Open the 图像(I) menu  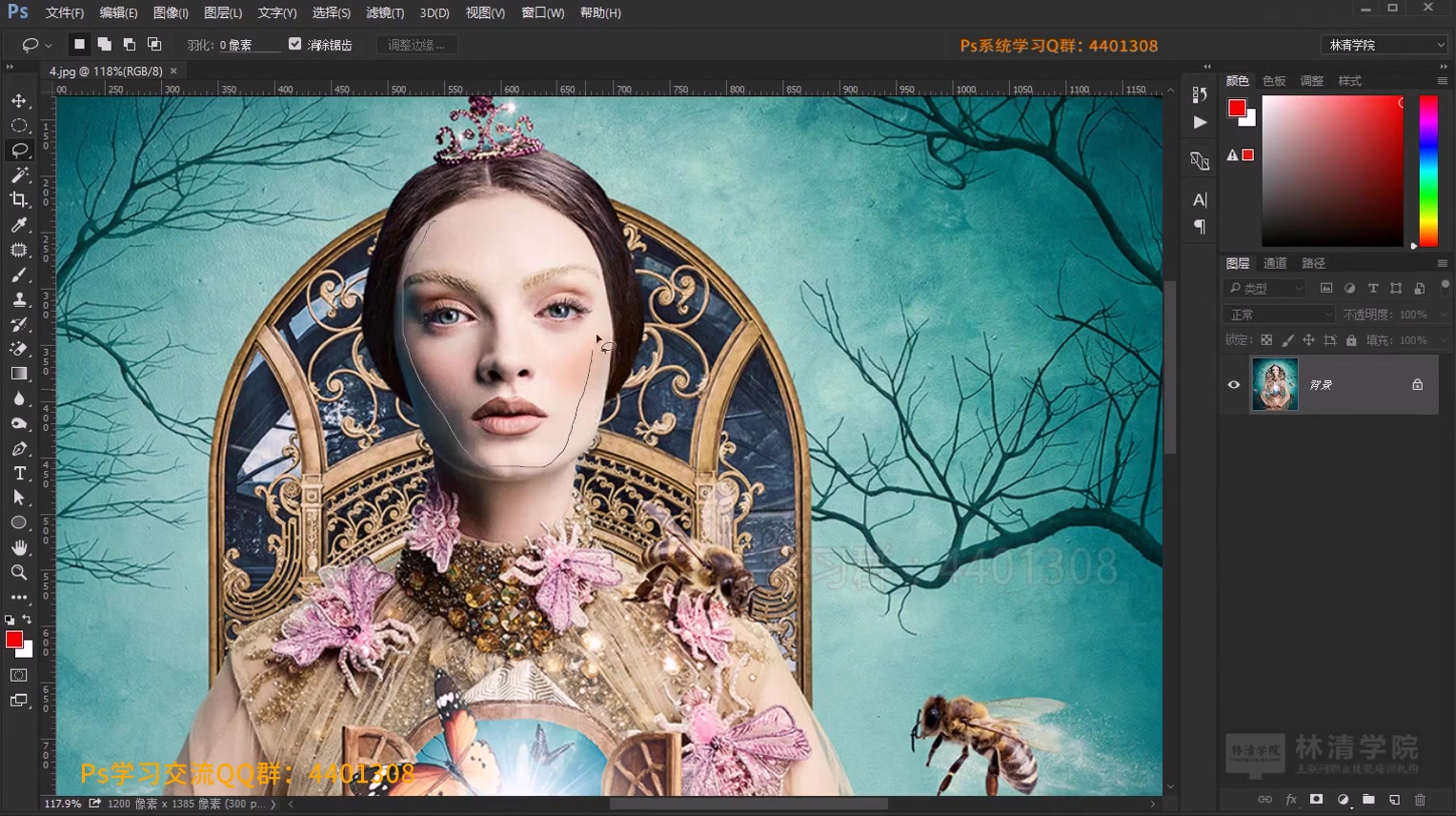click(x=171, y=13)
